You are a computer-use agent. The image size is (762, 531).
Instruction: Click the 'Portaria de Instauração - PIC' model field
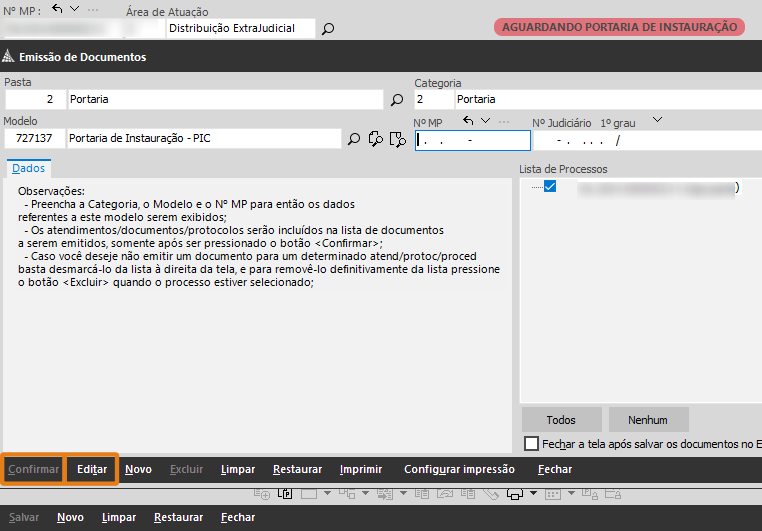click(204, 138)
